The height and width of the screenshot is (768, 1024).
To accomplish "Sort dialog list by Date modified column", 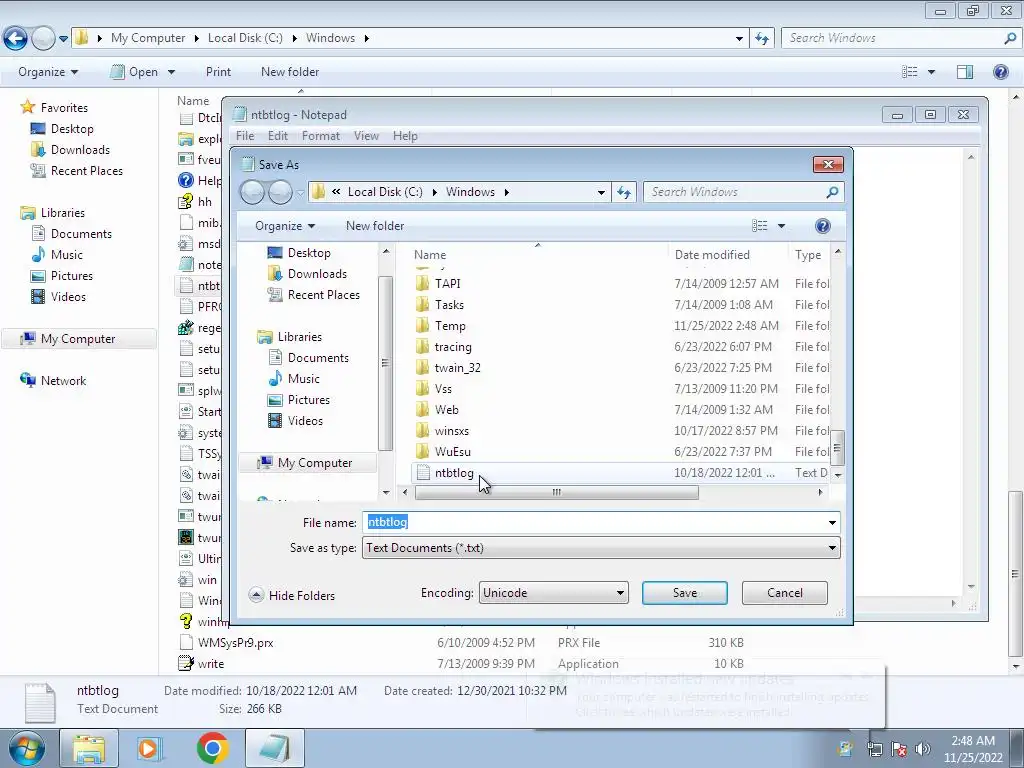I will [x=712, y=255].
